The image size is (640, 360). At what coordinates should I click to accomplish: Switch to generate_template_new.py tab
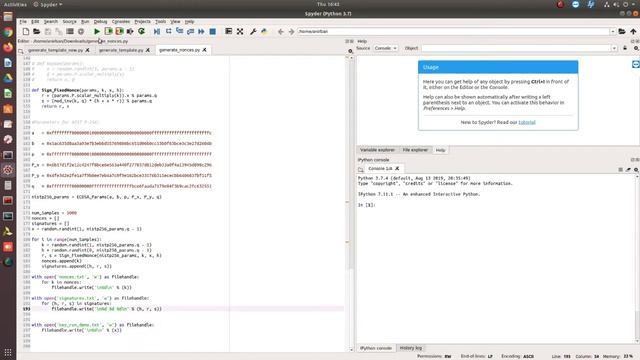pyautogui.click(x=56, y=50)
